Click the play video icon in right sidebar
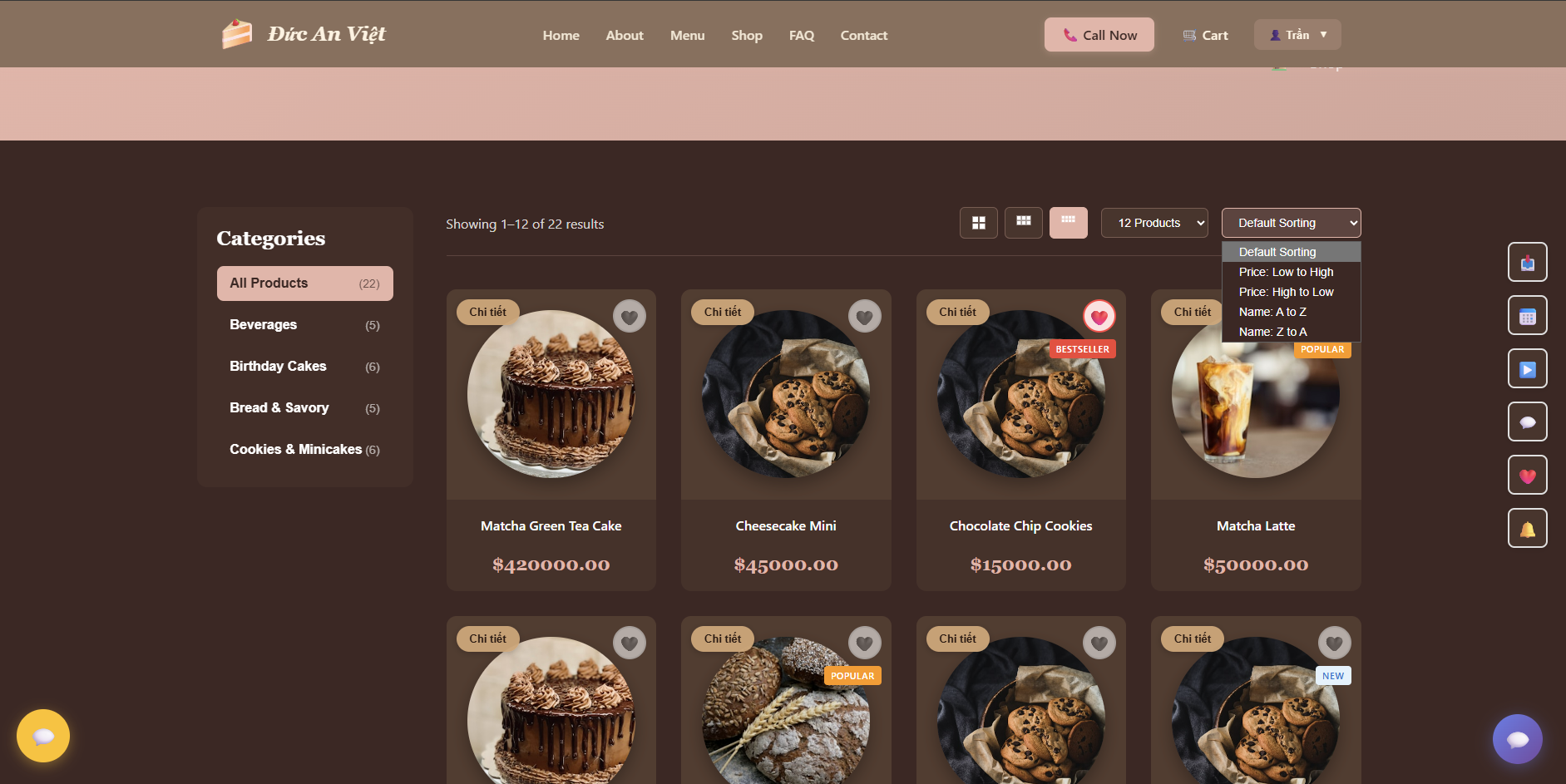This screenshot has height=784, width=1566. click(1528, 369)
